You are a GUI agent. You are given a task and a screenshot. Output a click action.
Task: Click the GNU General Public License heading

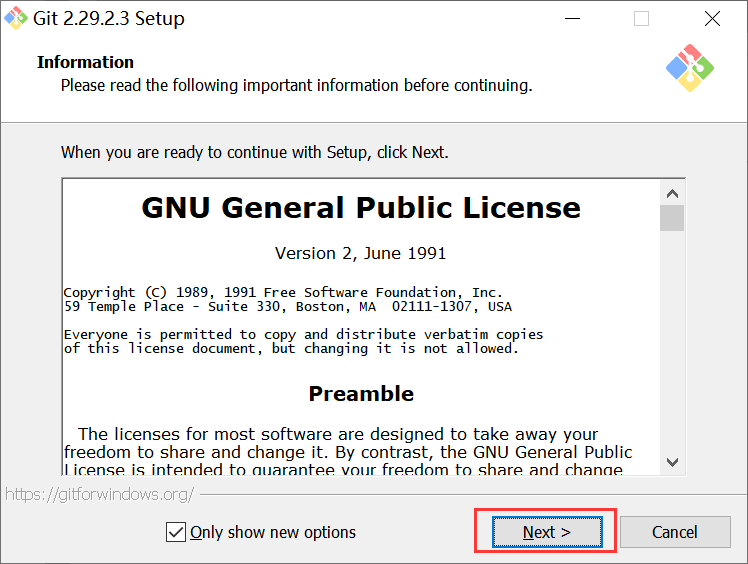pos(361,208)
